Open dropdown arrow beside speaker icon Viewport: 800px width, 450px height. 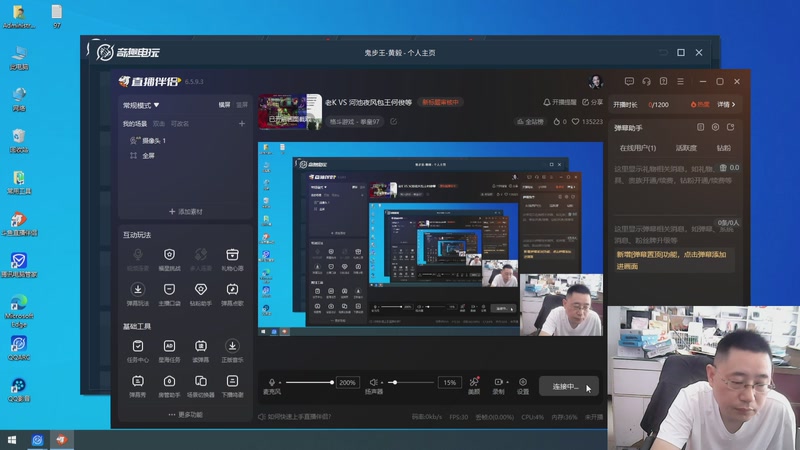(x=382, y=383)
